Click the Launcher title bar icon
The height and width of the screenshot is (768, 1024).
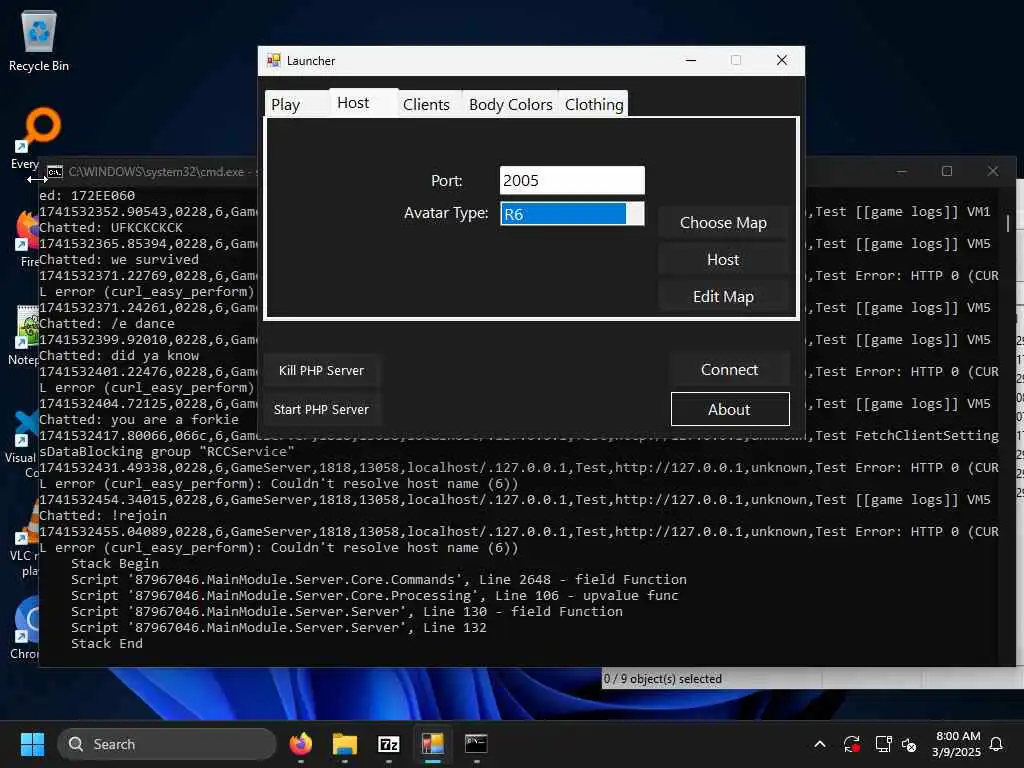click(x=273, y=61)
